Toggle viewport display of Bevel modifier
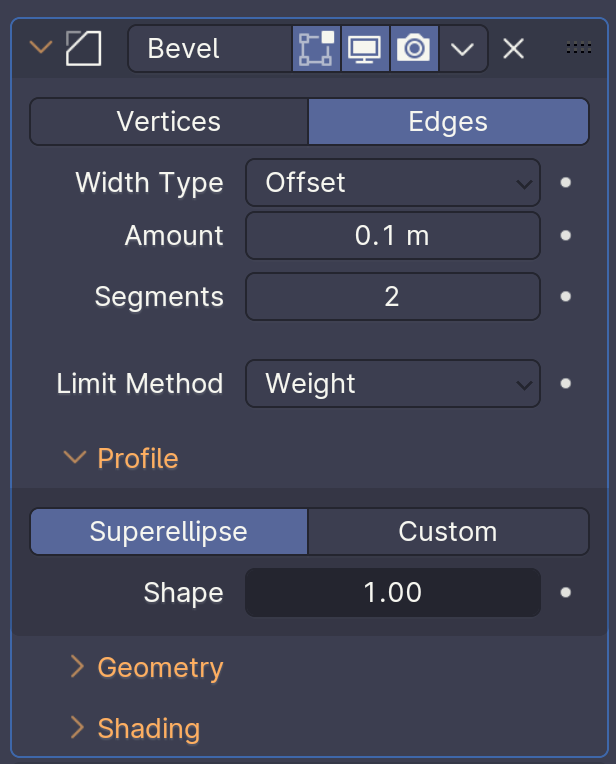 tap(365, 48)
